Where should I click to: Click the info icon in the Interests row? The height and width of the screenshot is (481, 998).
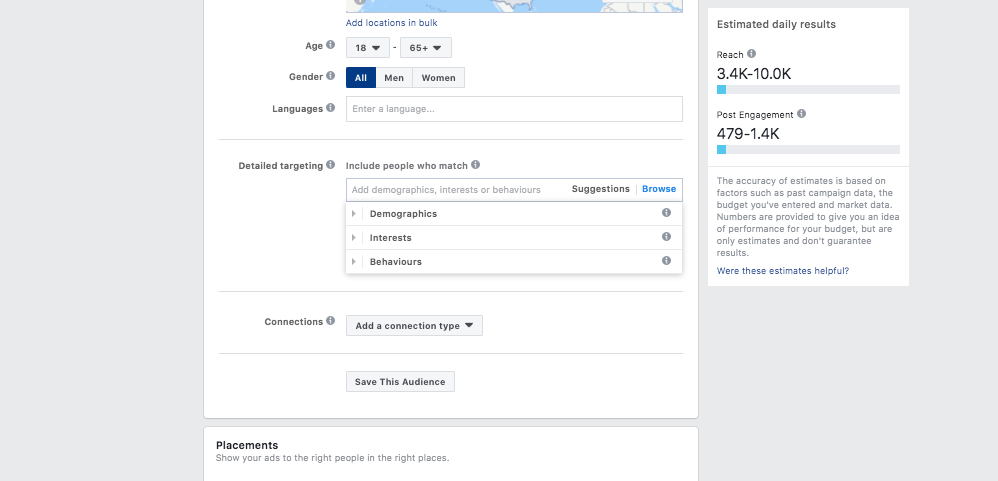click(666, 237)
